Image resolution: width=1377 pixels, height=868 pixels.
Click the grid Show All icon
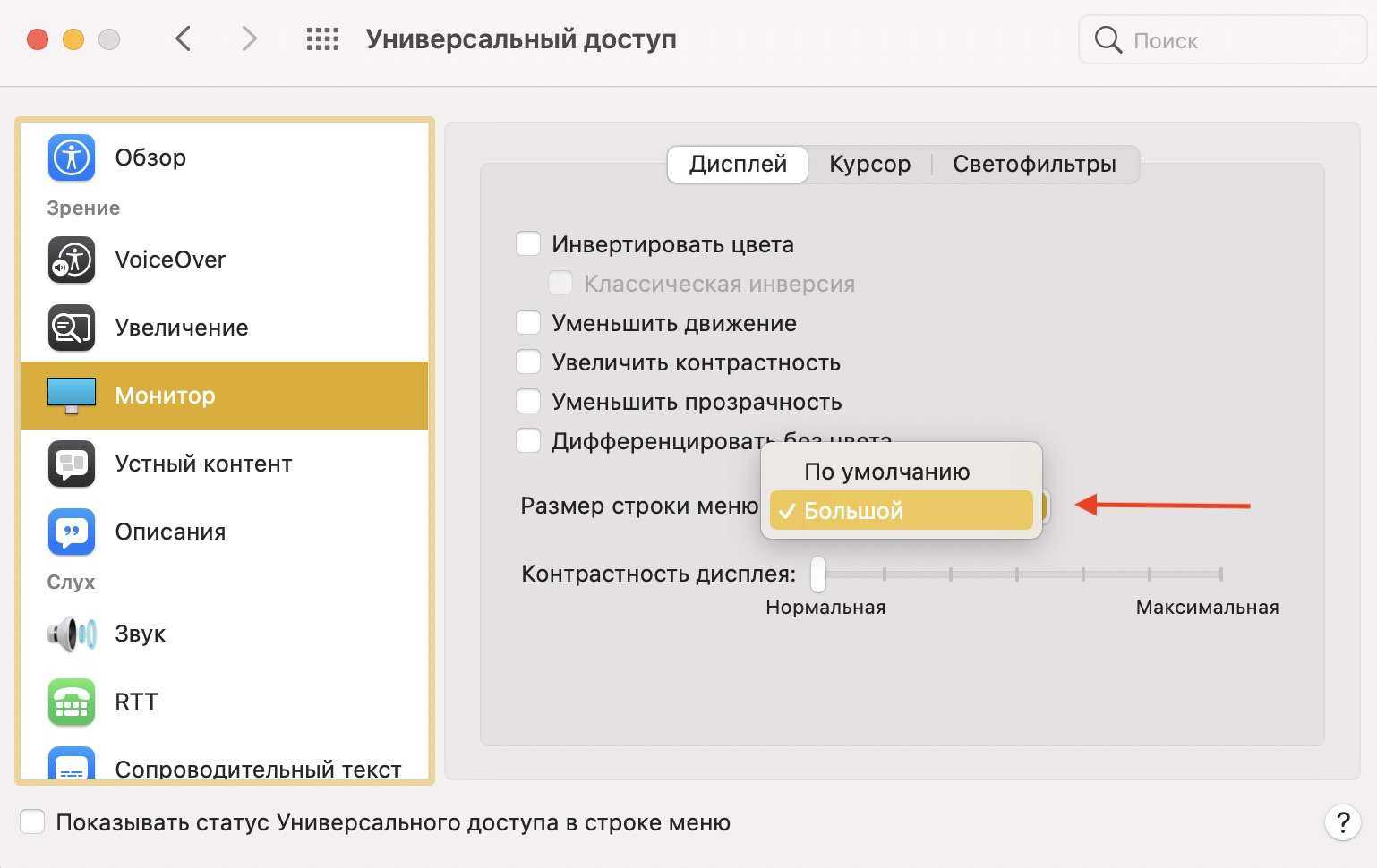coord(322,39)
